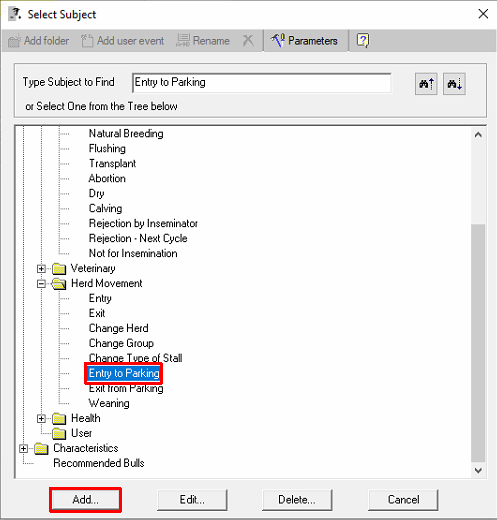This screenshot has height=520, width=497.
Task: Collapse the Herd Movement tree node
Action: [x=41, y=284]
